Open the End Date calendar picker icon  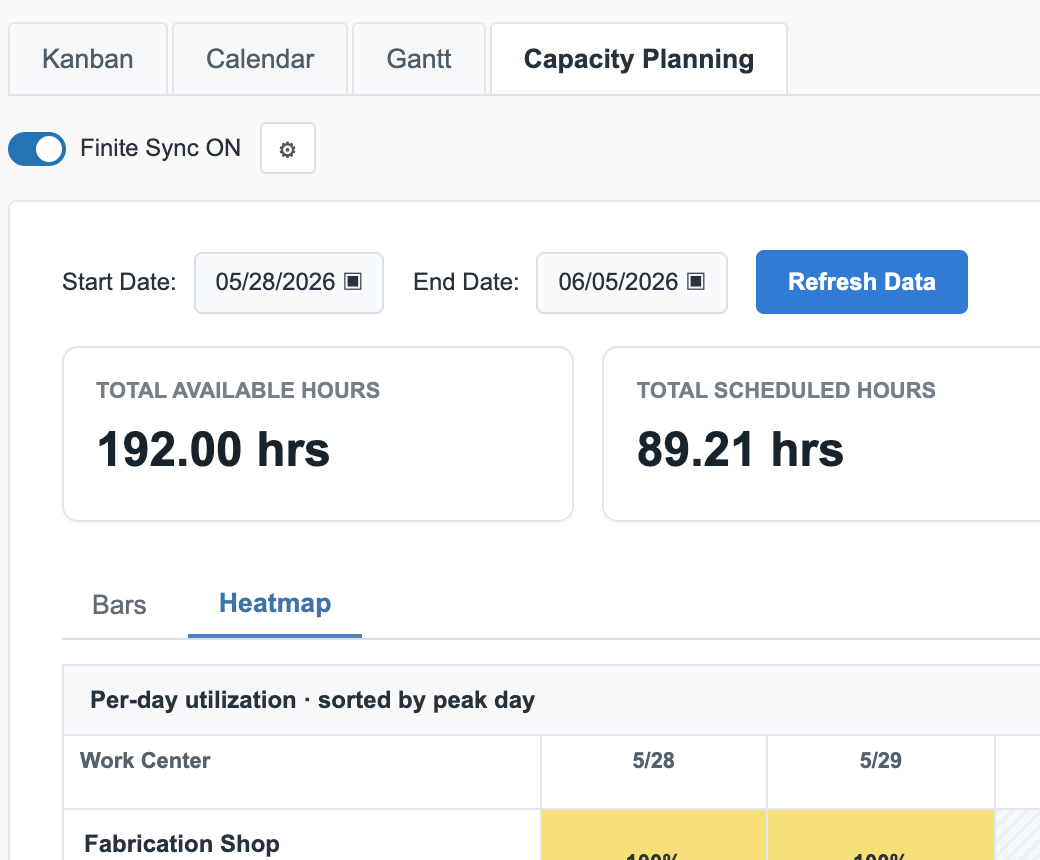(x=696, y=282)
